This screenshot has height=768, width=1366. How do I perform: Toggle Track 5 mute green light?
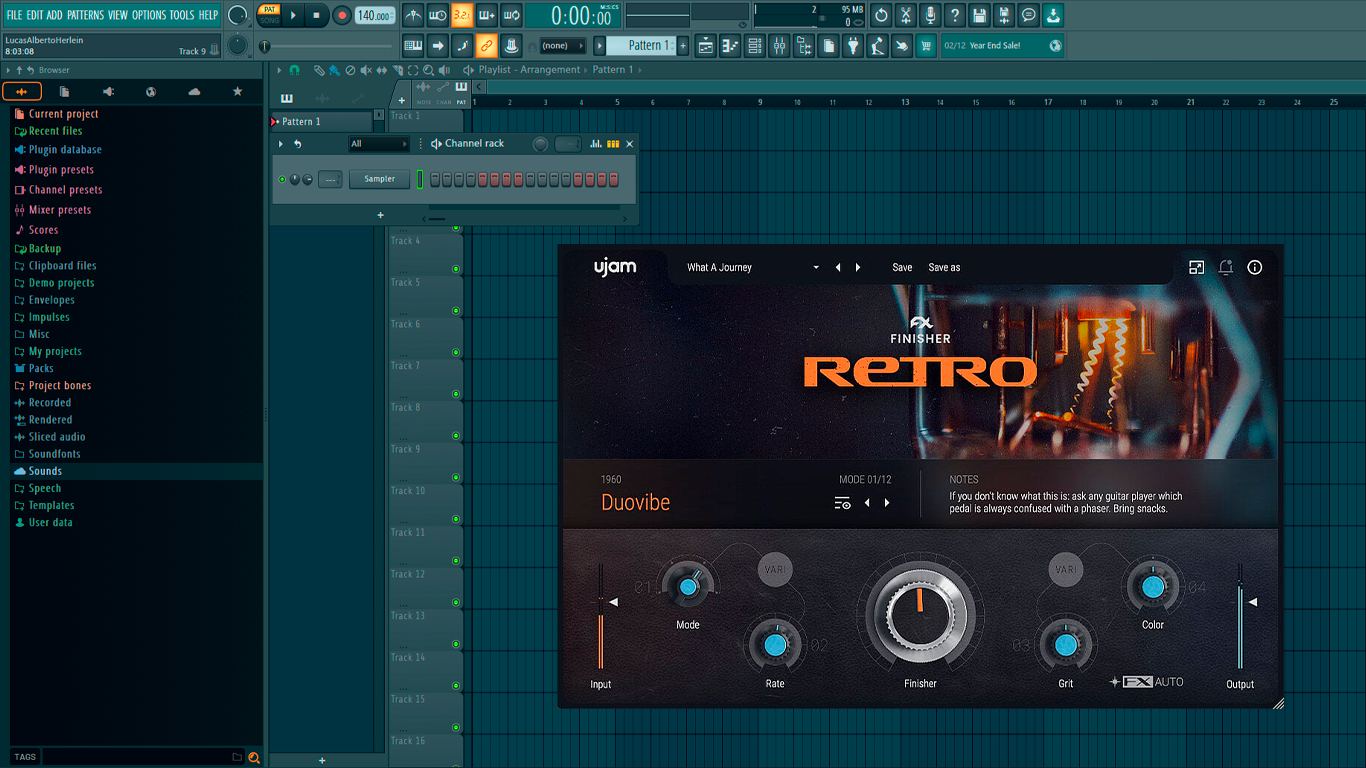click(456, 311)
